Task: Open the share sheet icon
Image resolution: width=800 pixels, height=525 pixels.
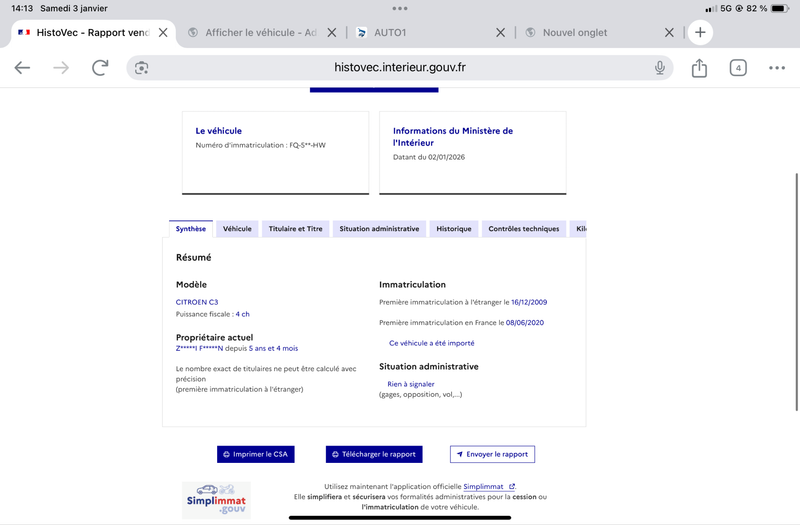Action: 699,68
